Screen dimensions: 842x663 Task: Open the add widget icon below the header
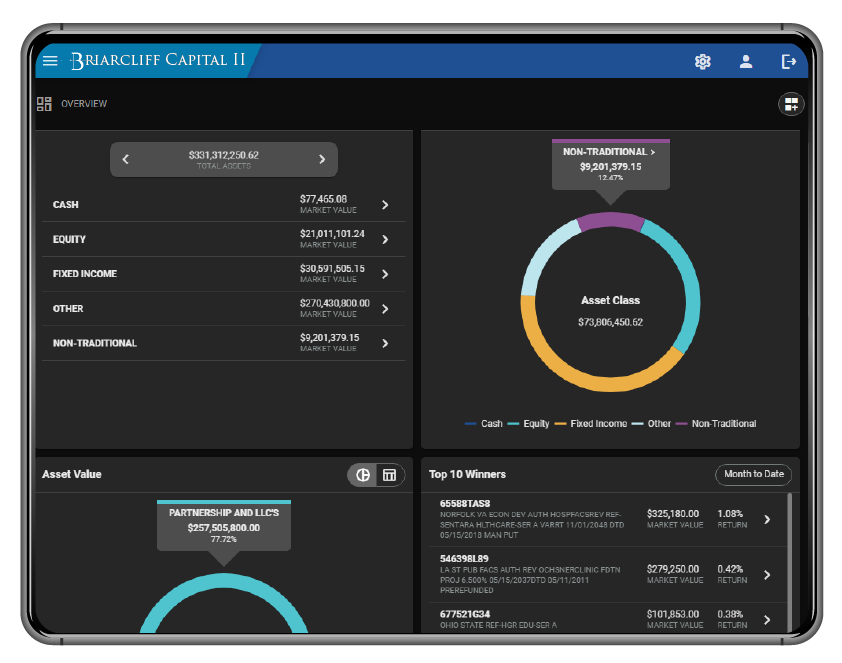(x=791, y=104)
